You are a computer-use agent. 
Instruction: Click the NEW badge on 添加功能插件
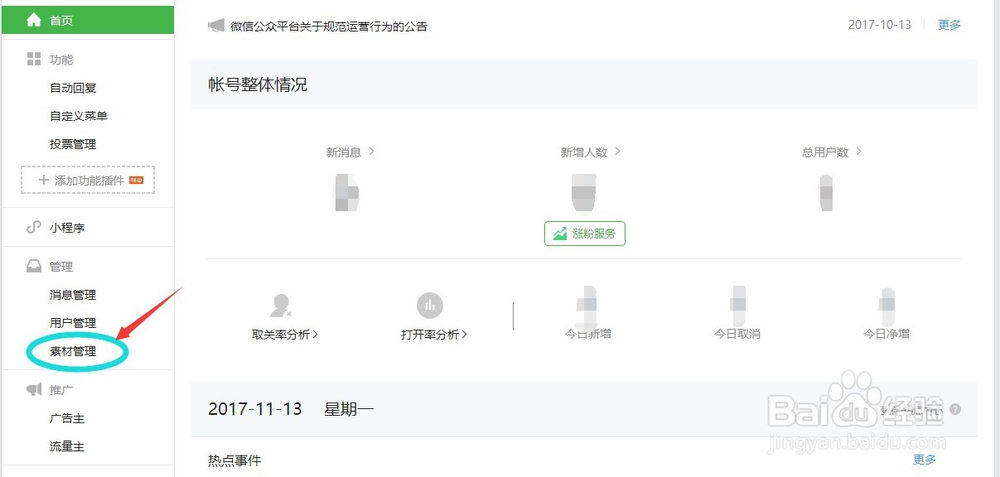coord(136,180)
